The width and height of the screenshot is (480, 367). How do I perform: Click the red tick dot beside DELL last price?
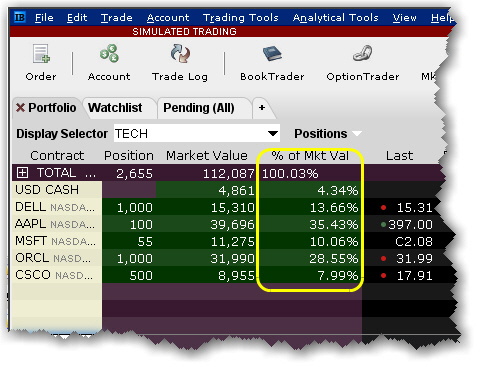(383, 208)
